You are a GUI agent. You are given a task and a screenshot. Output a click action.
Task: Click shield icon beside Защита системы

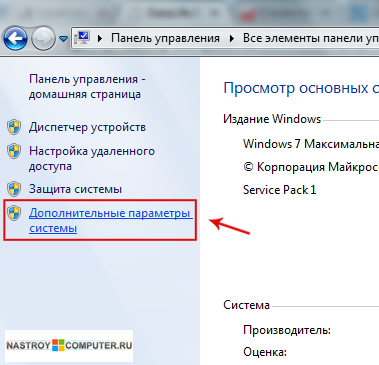point(14,189)
